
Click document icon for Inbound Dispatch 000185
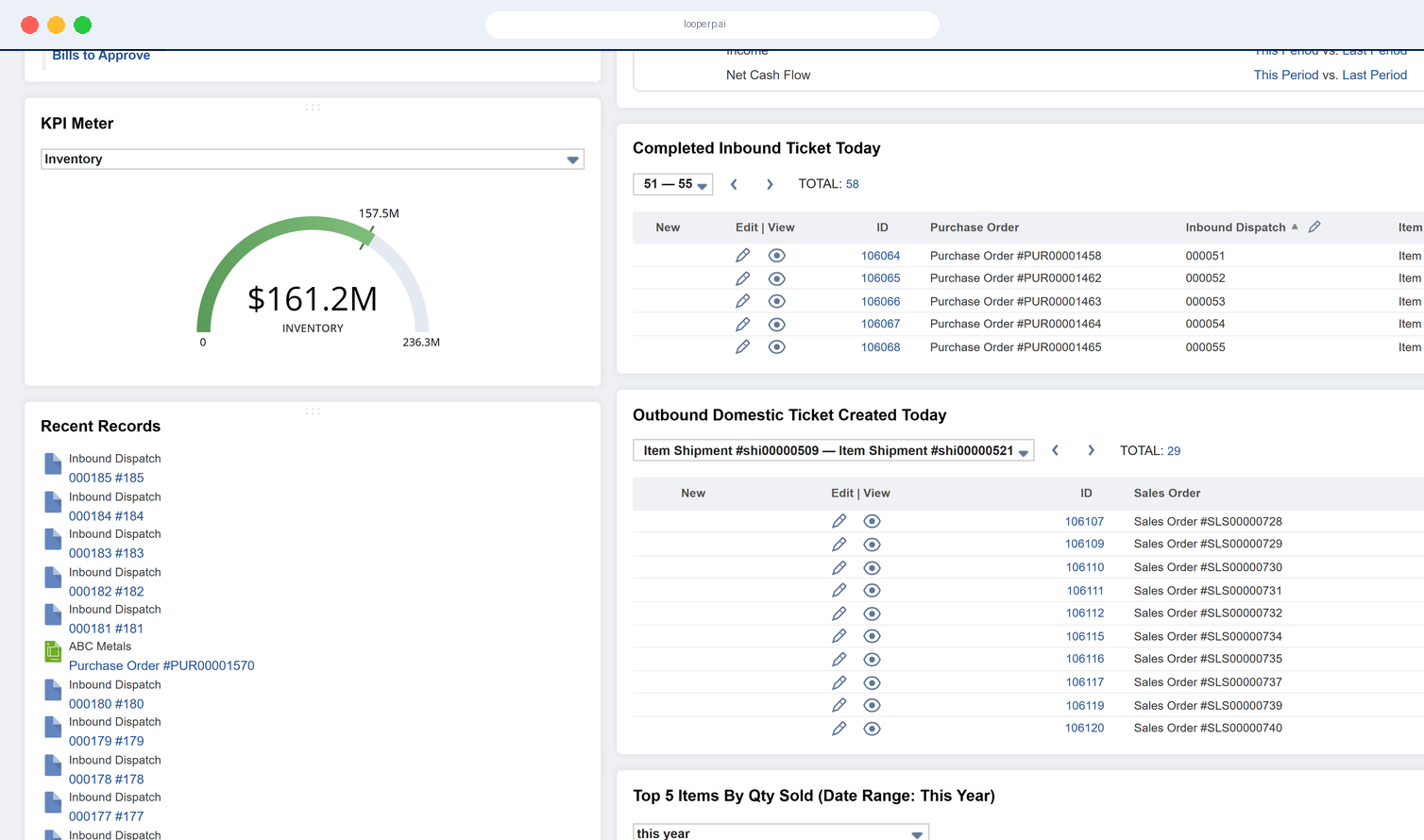[x=53, y=463]
